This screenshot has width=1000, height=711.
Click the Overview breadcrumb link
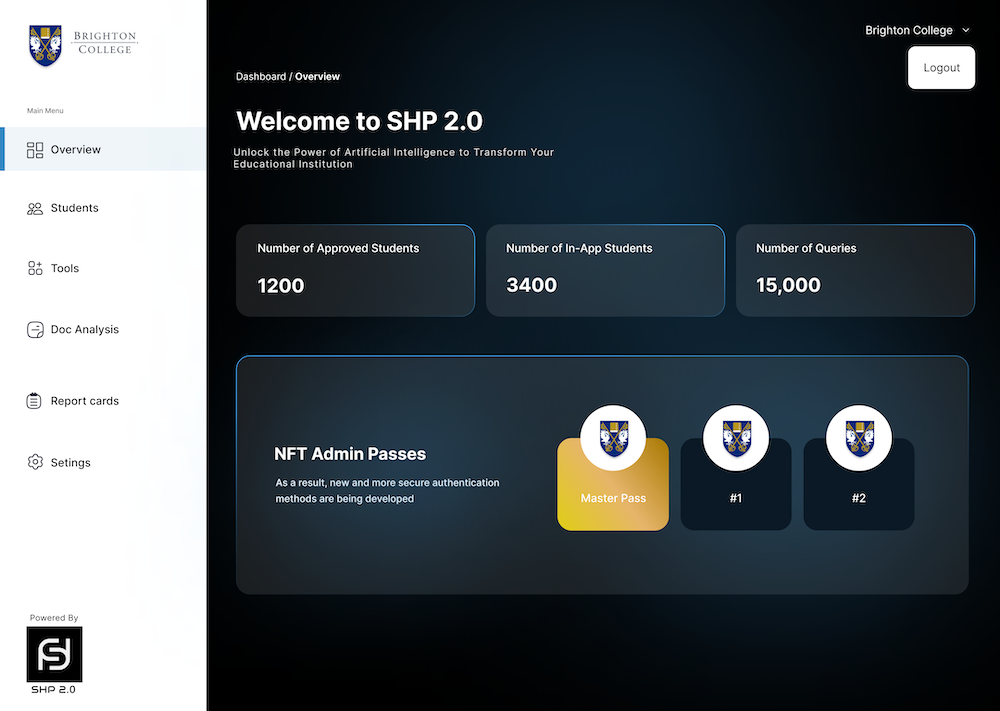tap(317, 77)
